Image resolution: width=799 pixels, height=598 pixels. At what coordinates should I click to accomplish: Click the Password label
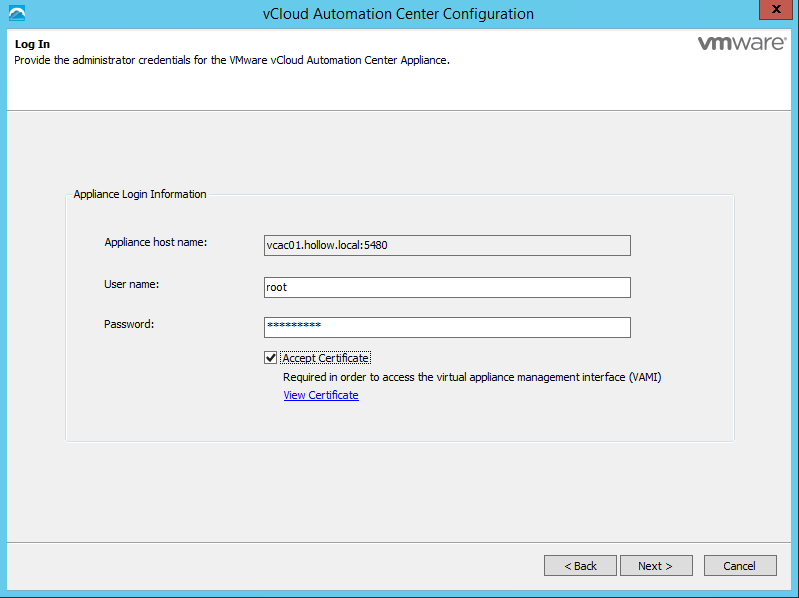tap(129, 324)
